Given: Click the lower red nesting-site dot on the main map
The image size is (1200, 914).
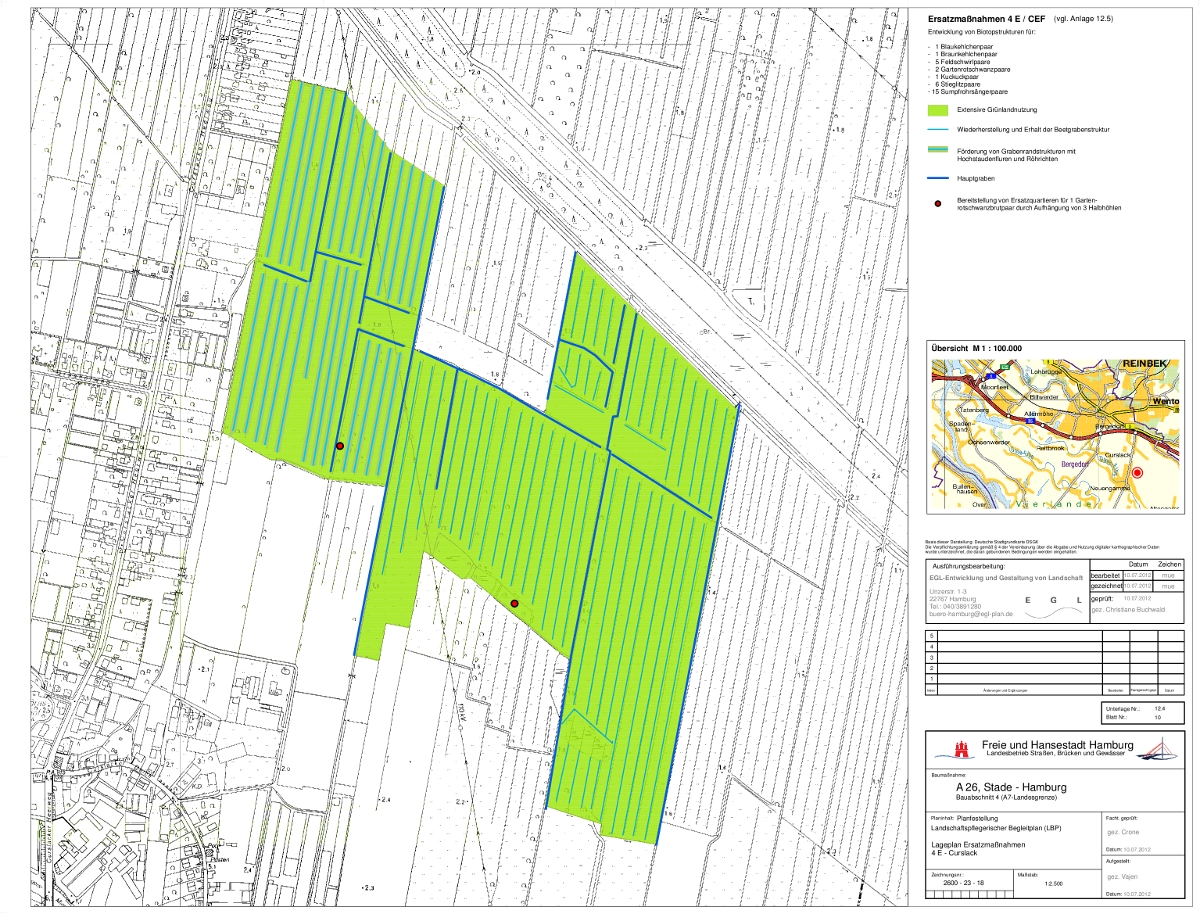Looking at the screenshot, I should pos(514,604).
